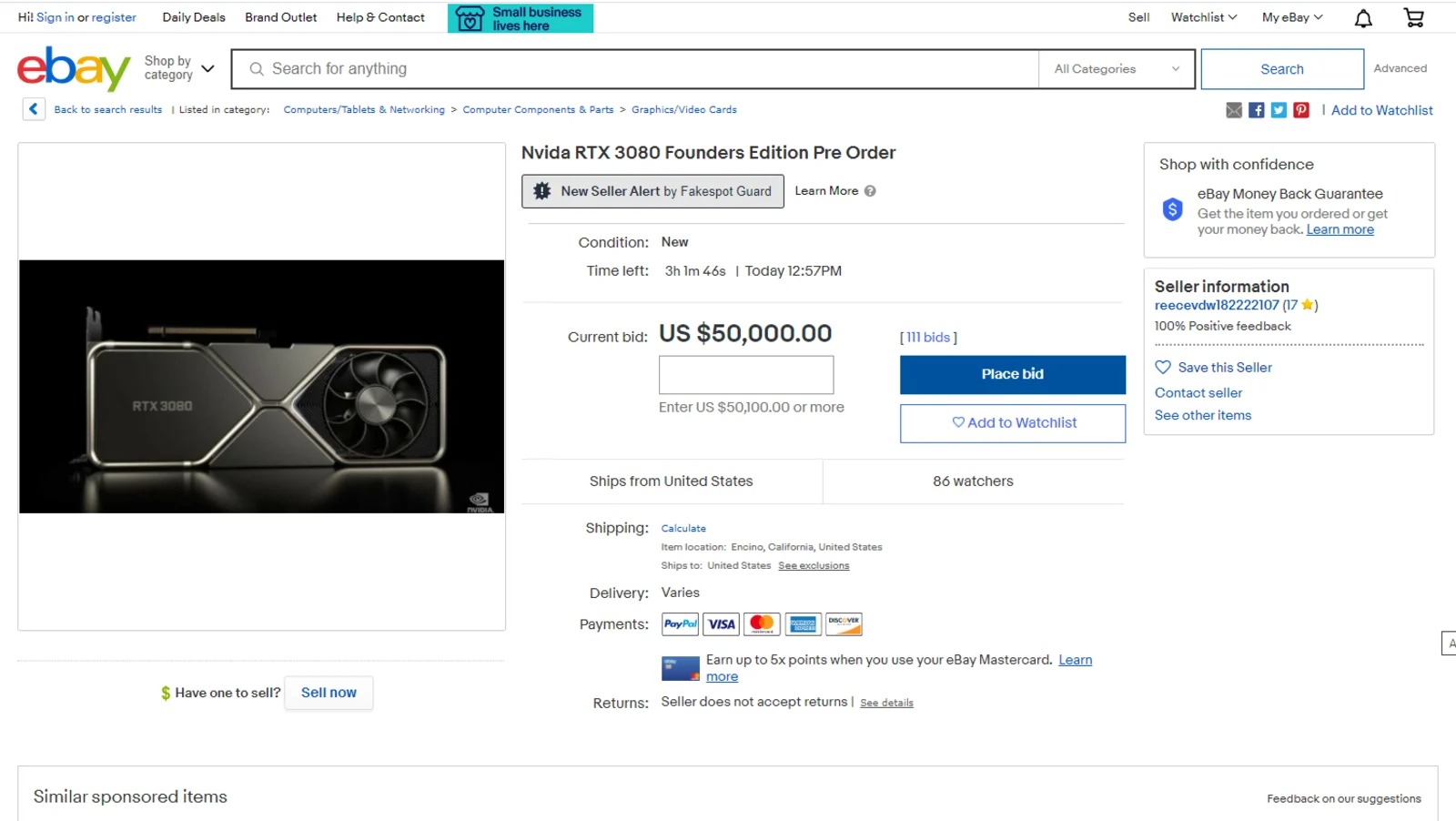View the 111 bids link
Image resolution: width=1456 pixels, height=821 pixels.
click(928, 338)
